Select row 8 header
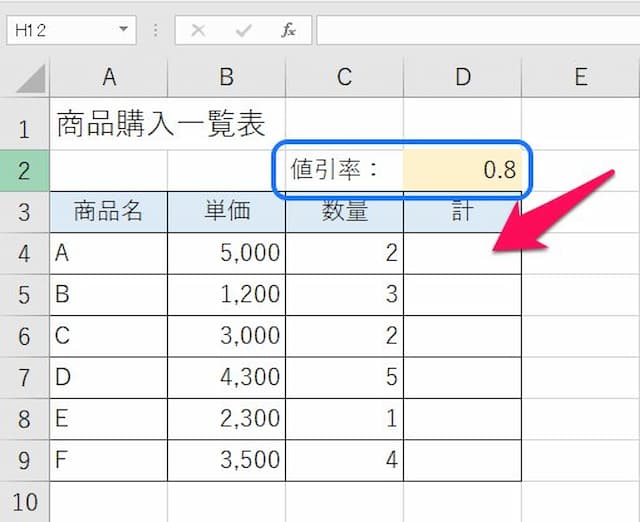Screen dimensions: 640x522 click(24, 419)
